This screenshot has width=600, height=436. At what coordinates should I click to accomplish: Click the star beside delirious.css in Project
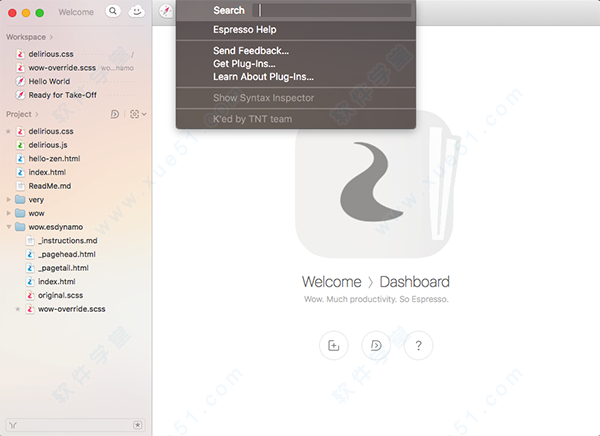pyautogui.click(x=8, y=131)
